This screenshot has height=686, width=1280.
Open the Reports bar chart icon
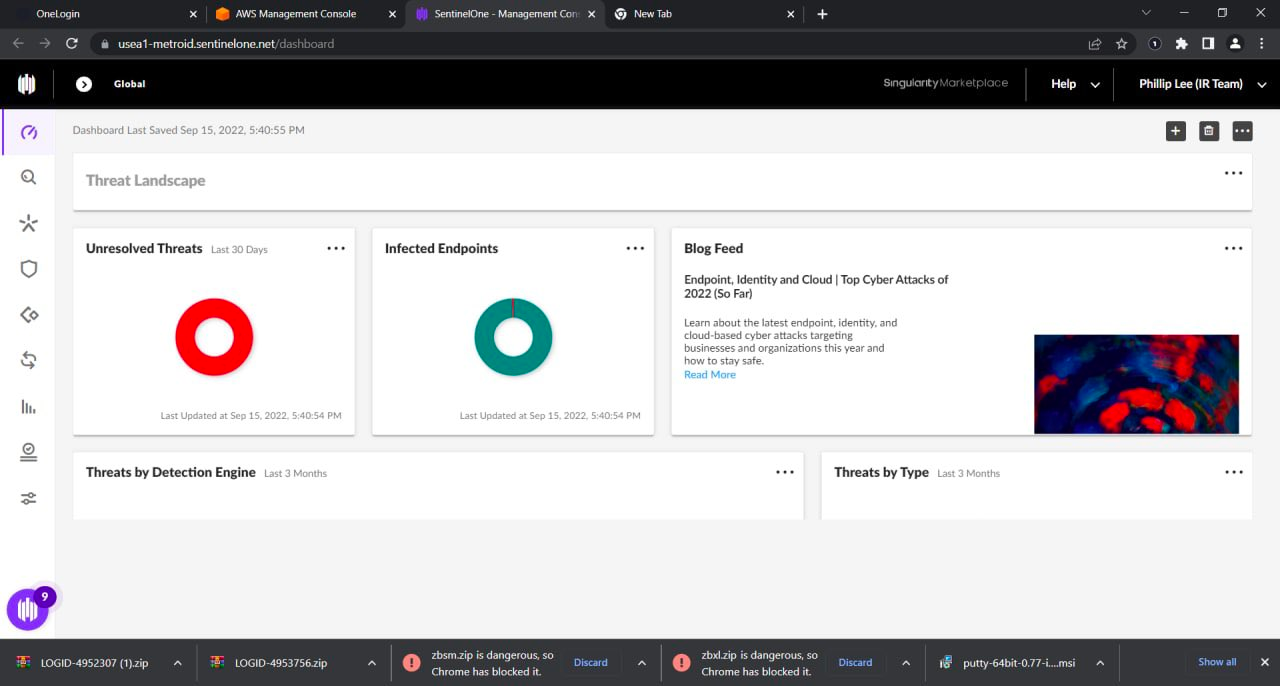click(x=28, y=407)
